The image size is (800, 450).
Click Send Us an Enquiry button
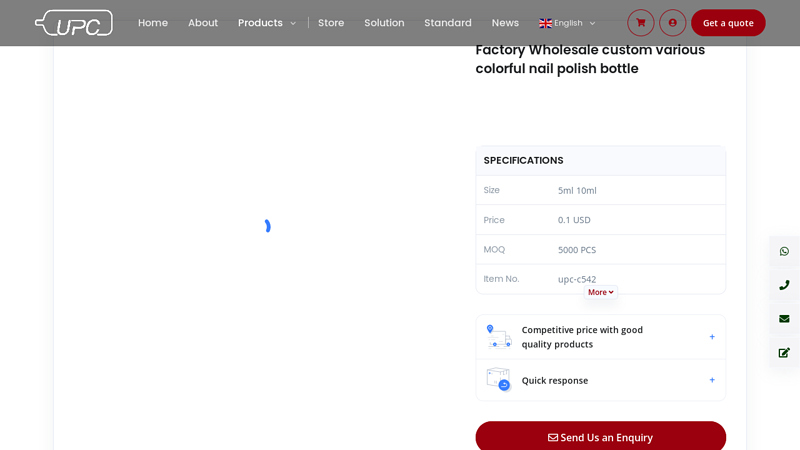tap(601, 437)
